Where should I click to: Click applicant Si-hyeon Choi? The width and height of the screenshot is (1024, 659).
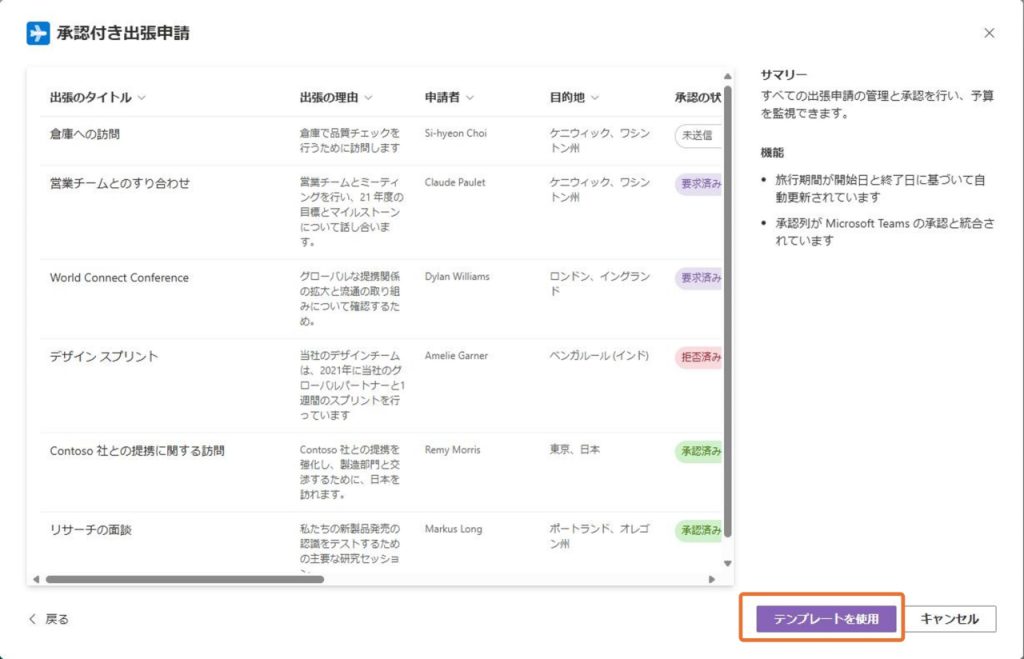point(455,133)
